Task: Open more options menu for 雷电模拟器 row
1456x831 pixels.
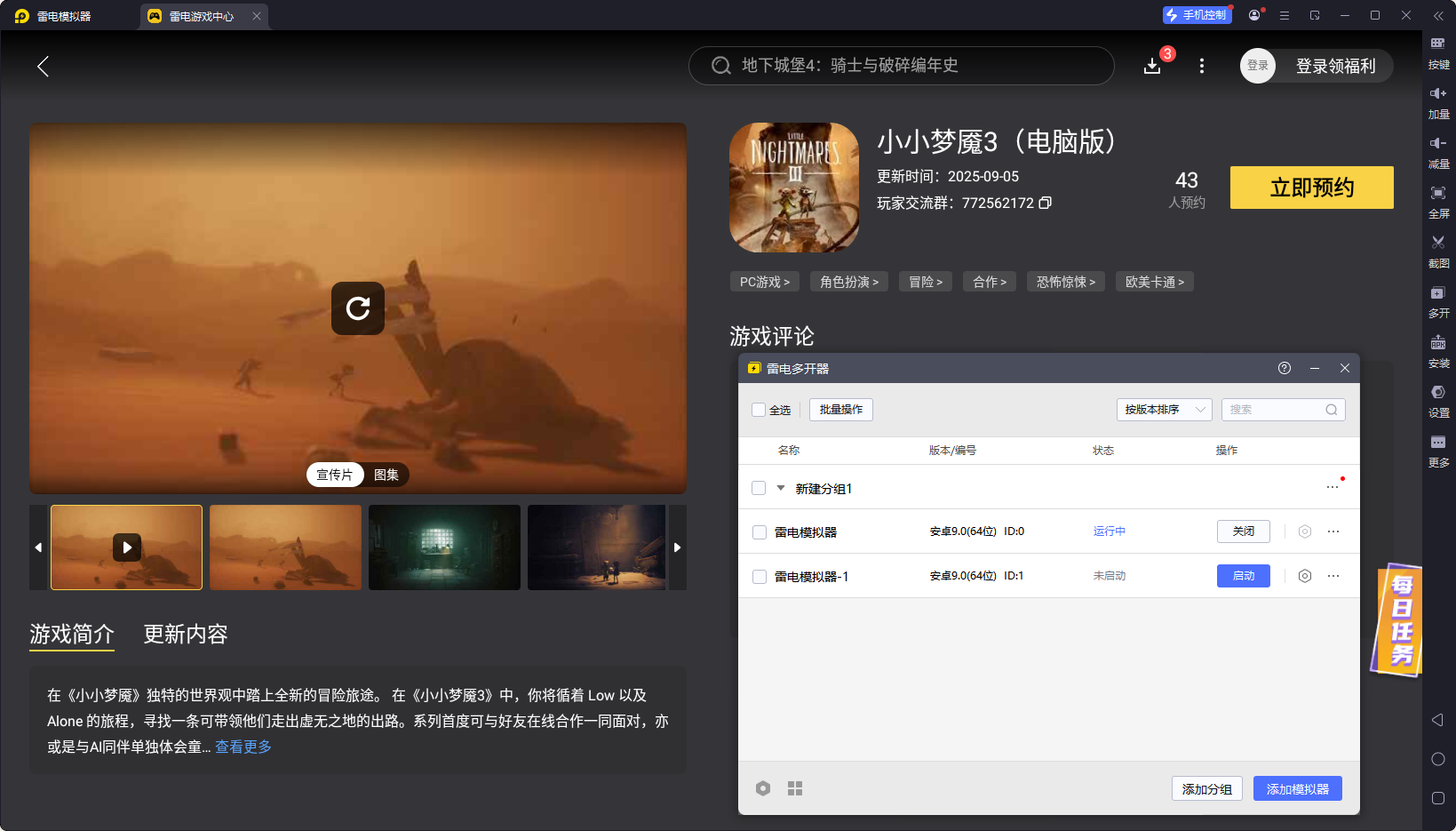Action: [1333, 531]
